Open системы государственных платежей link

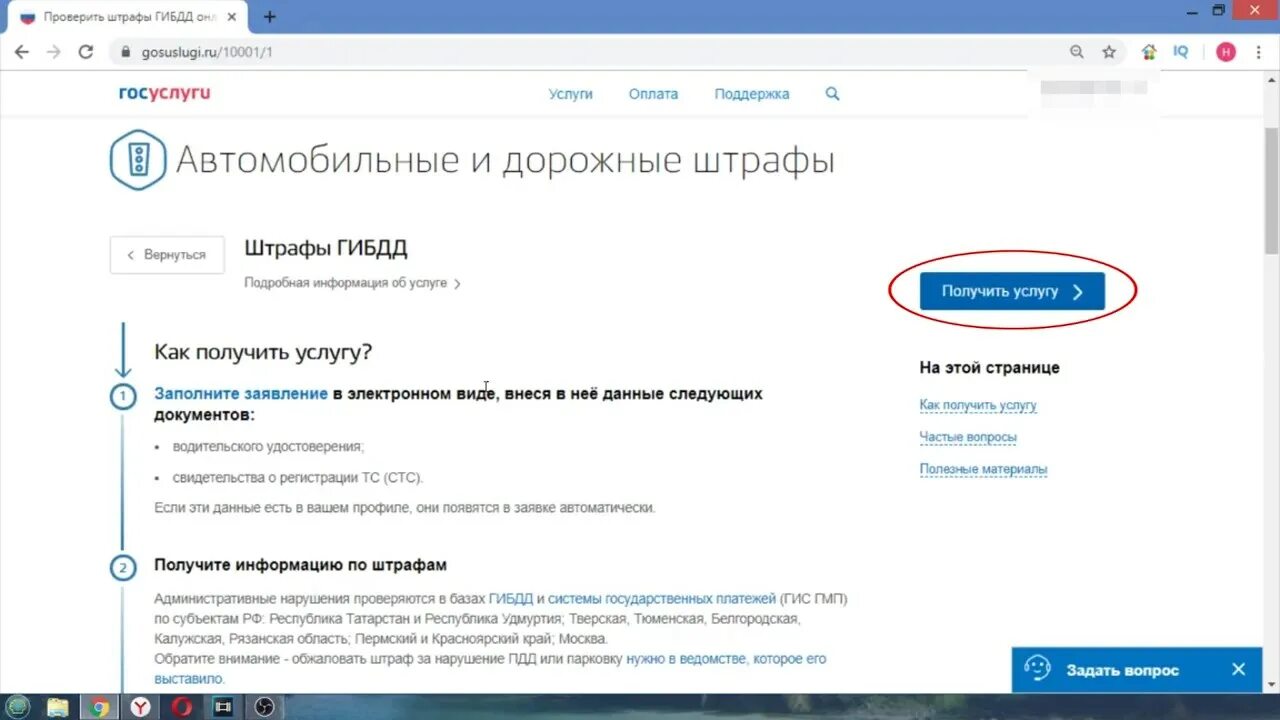662,599
